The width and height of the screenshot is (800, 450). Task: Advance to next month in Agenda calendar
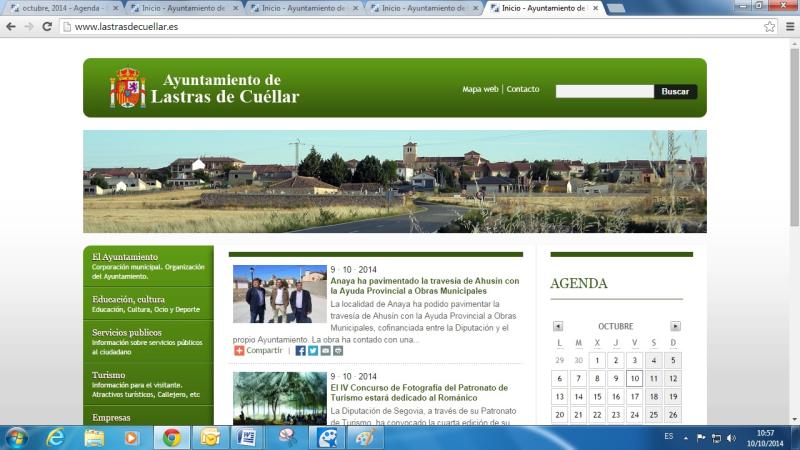click(x=675, y=326)
